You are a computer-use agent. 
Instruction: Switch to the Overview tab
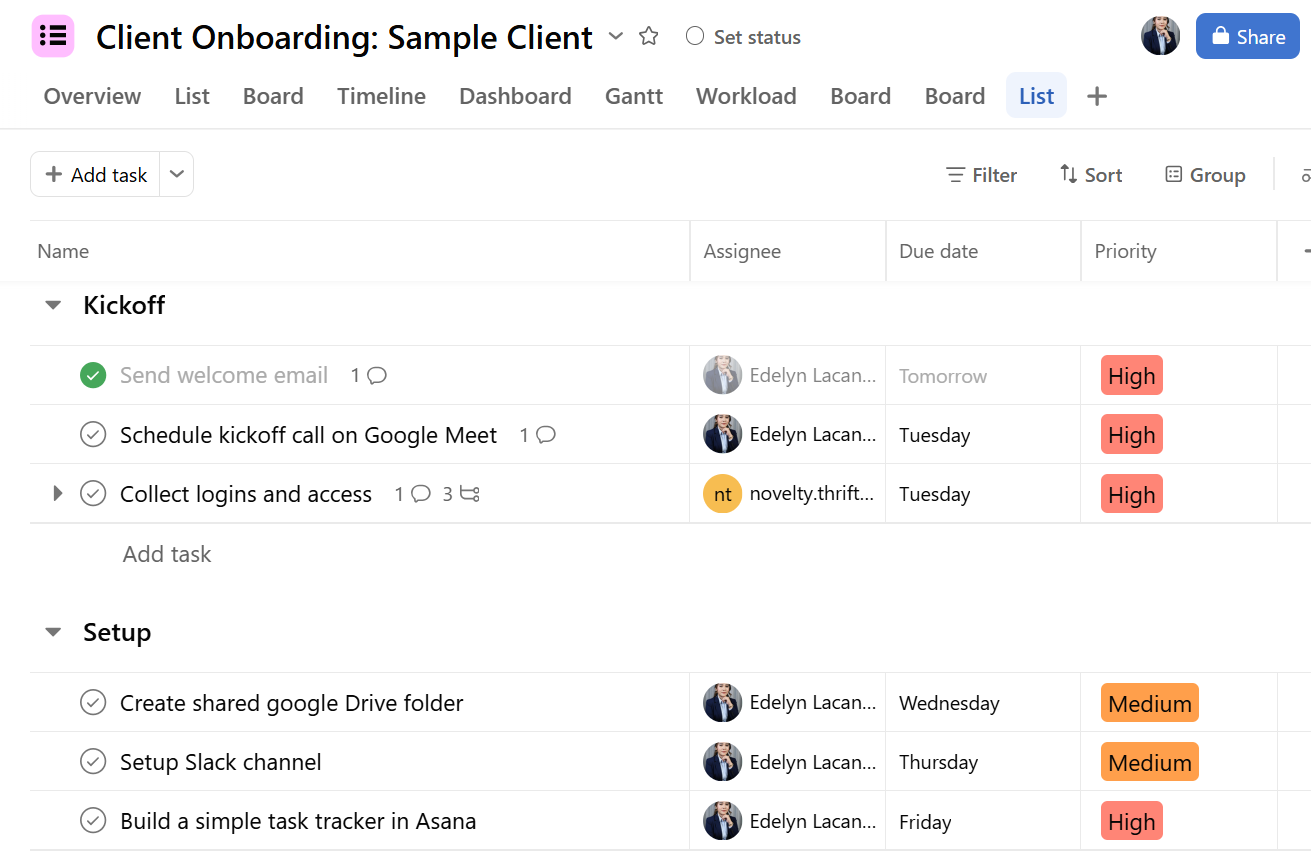[92, 96]
